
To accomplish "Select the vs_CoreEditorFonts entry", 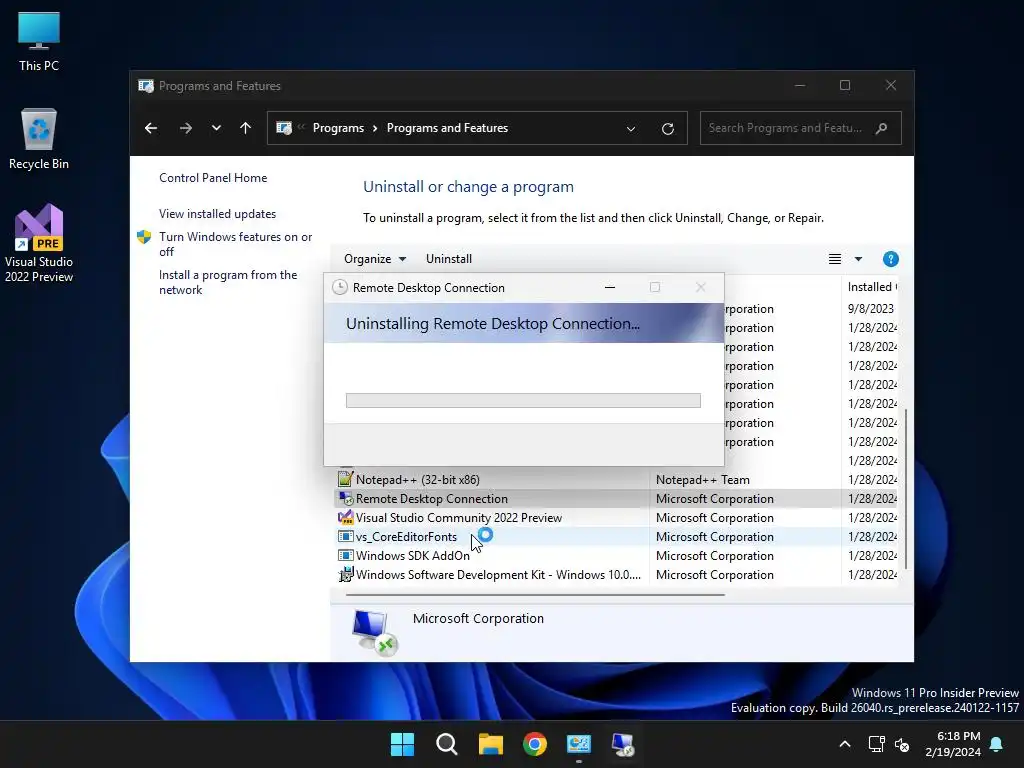I will pyautogui.click(x=615, y=536).
